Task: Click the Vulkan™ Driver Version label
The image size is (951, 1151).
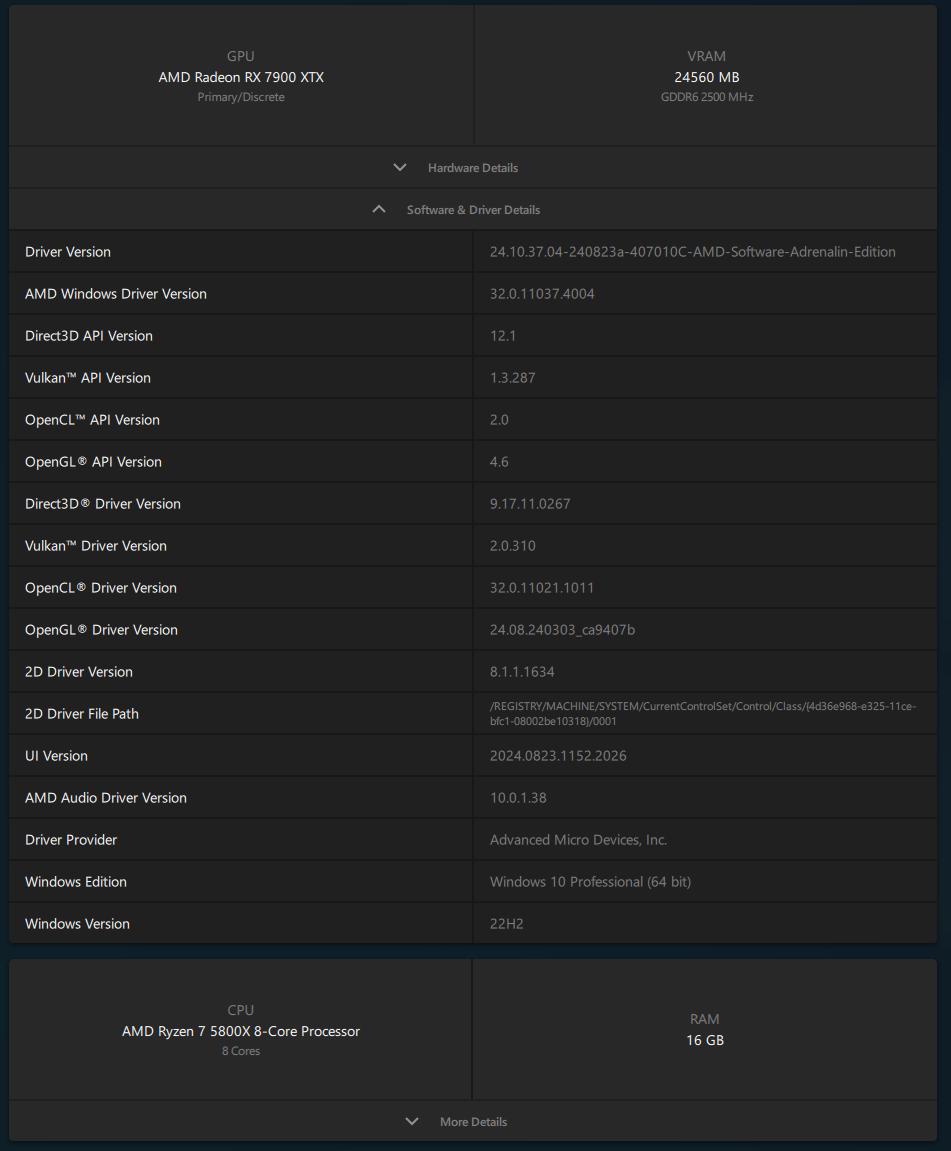Action: (95, 545)
